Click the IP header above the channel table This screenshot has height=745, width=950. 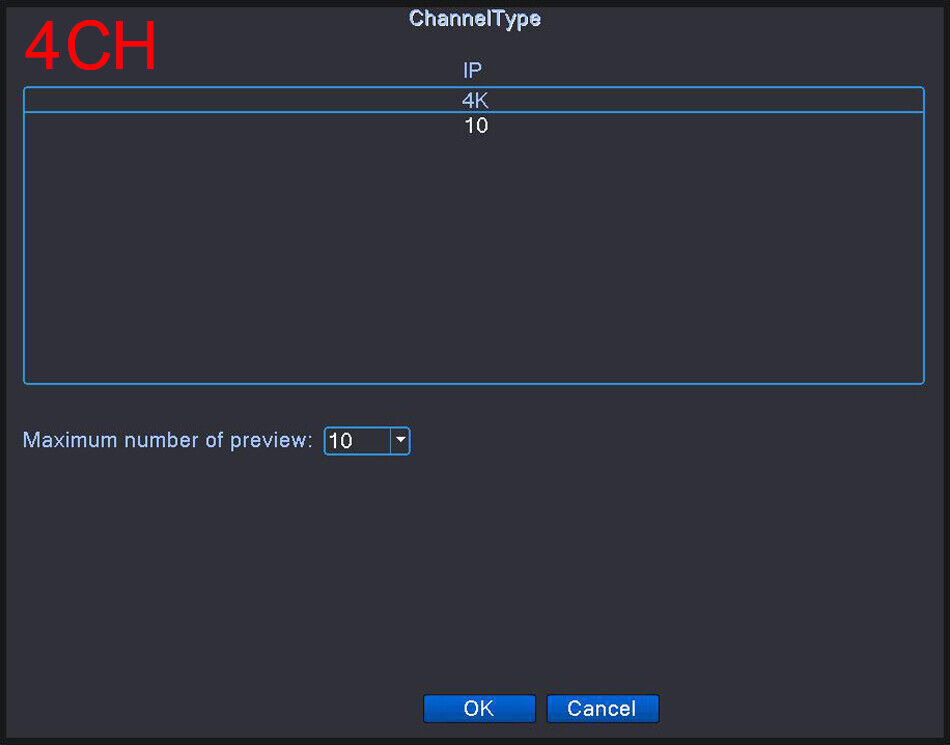(473, 70)
